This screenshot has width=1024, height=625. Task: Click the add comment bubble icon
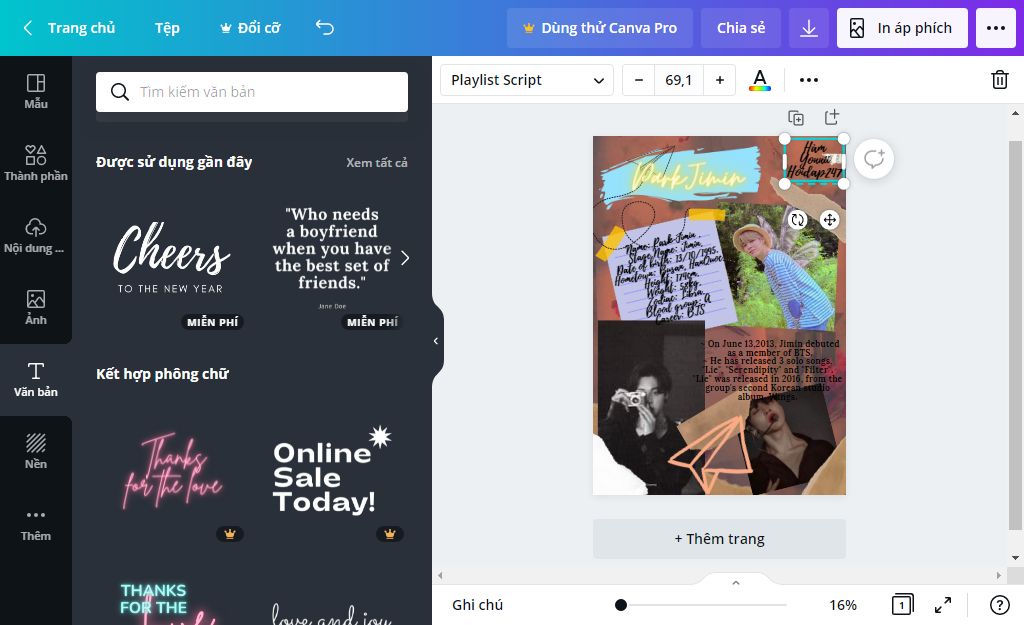(874, 159)
